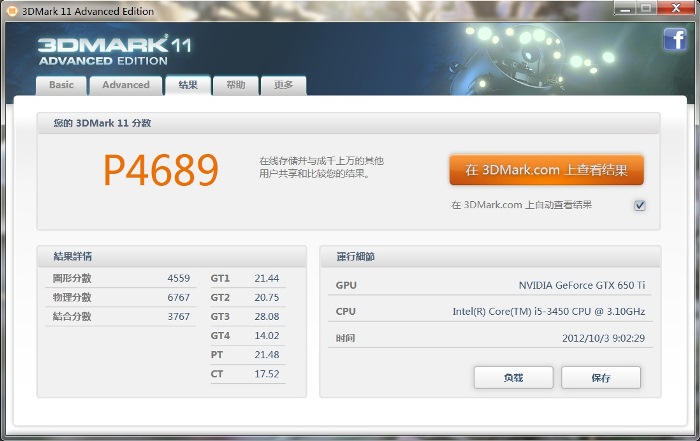Click the GT3 result 28.08
Screen dimensions: 700x441
tap(267, 316)
